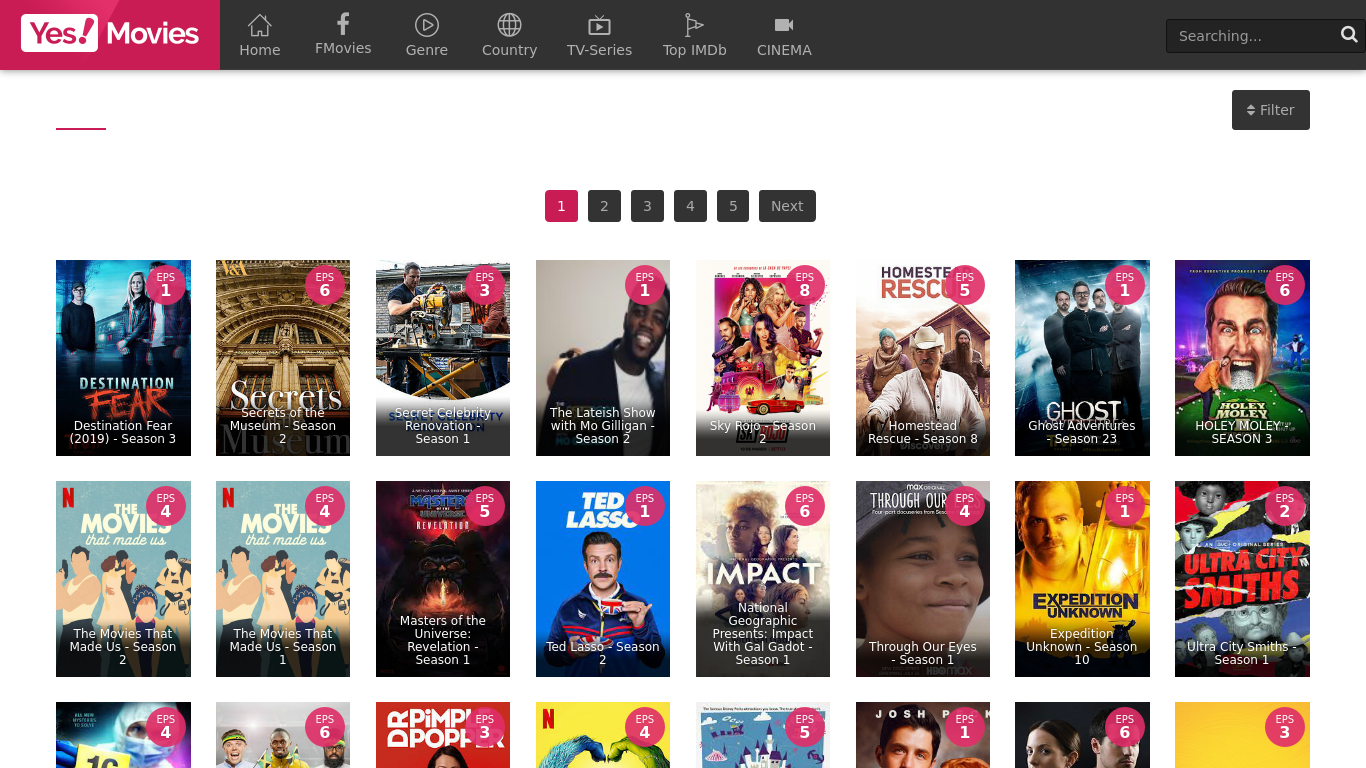Open the Home menu label
Viewport: 1366px width, 768px height.
[x=260, y=50]
